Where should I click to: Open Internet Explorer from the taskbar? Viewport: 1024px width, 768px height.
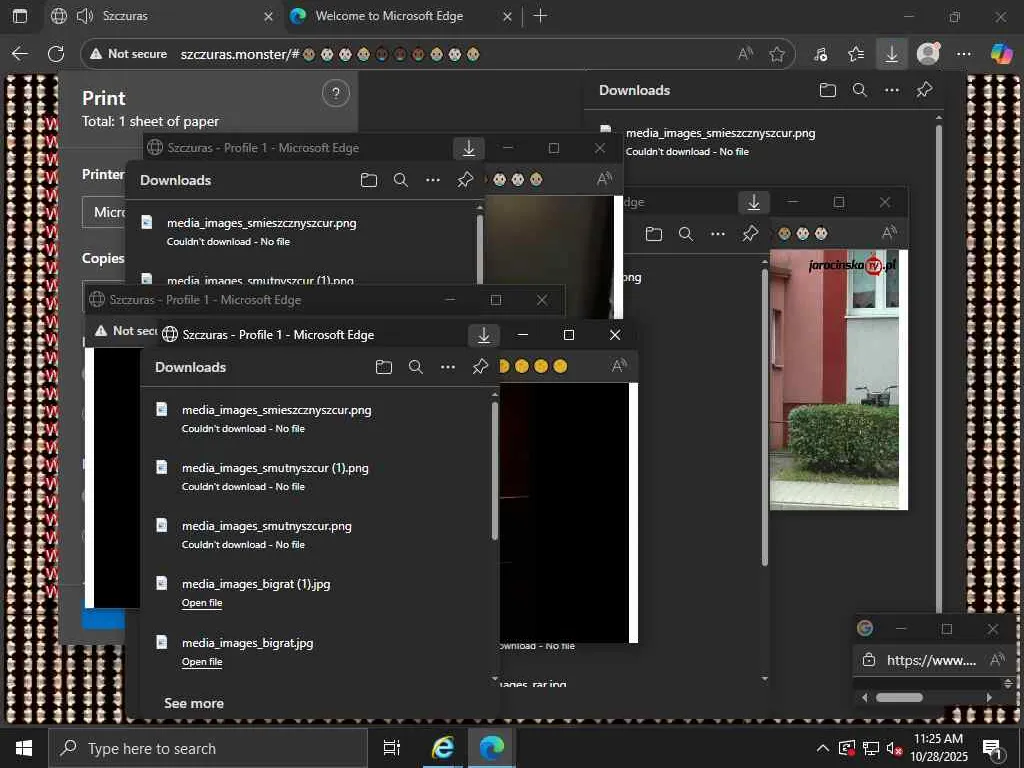coord(442,748)
